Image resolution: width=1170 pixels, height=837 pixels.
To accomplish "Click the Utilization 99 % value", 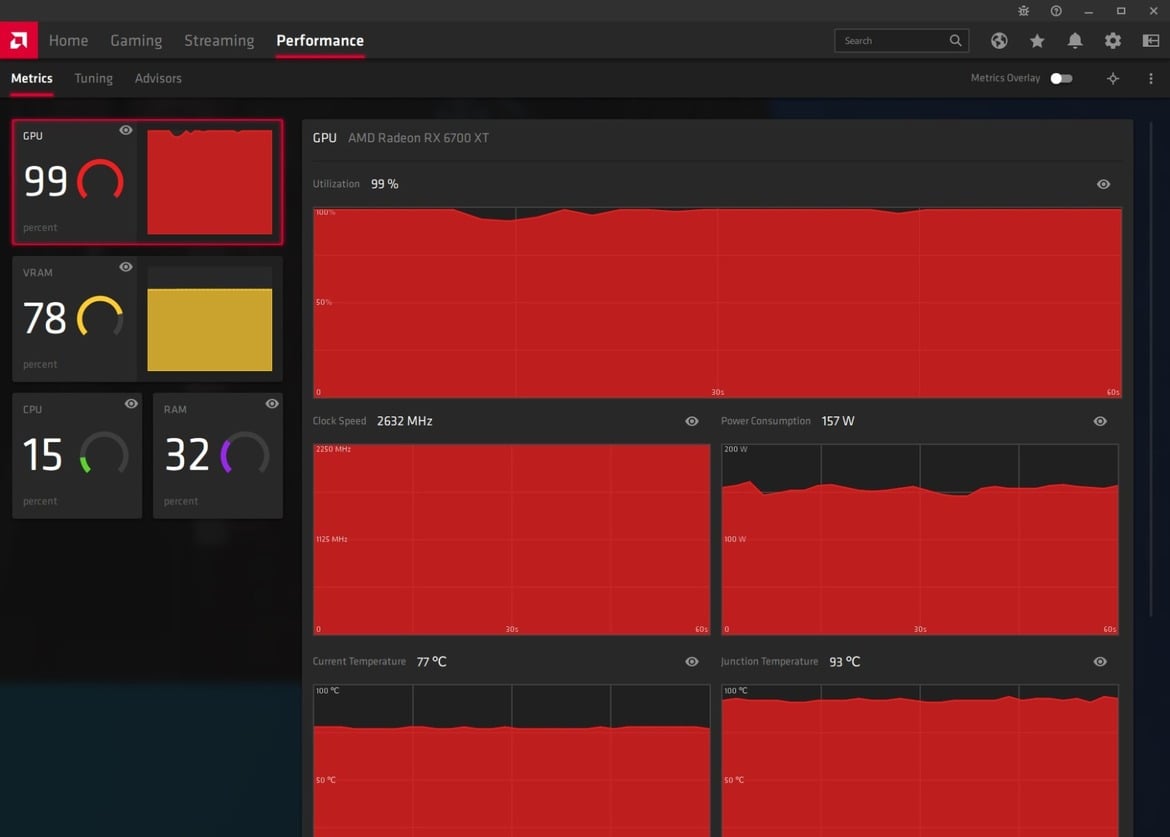I will click(384, 184).
